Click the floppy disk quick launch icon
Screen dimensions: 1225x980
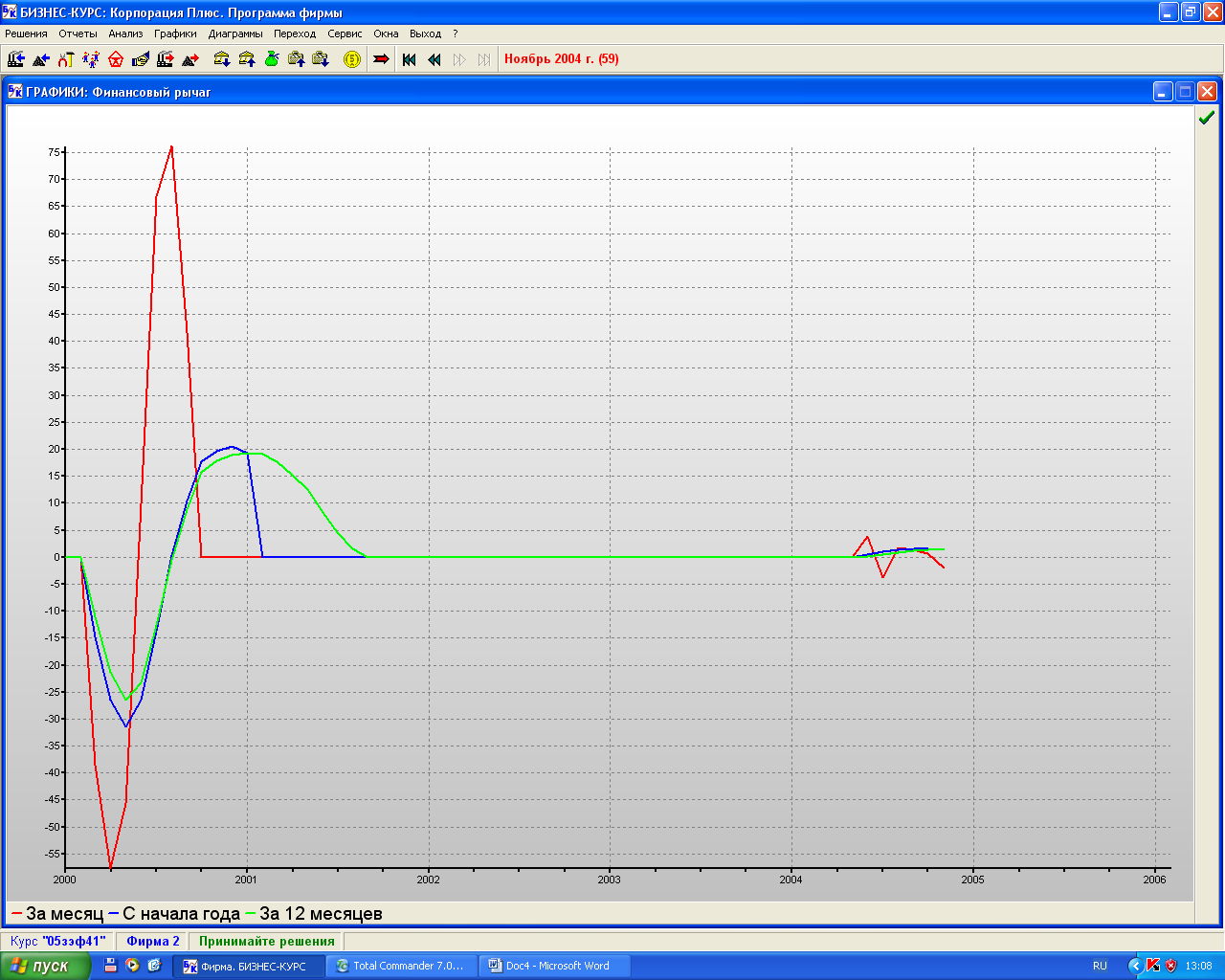click(x=111, y=966)
